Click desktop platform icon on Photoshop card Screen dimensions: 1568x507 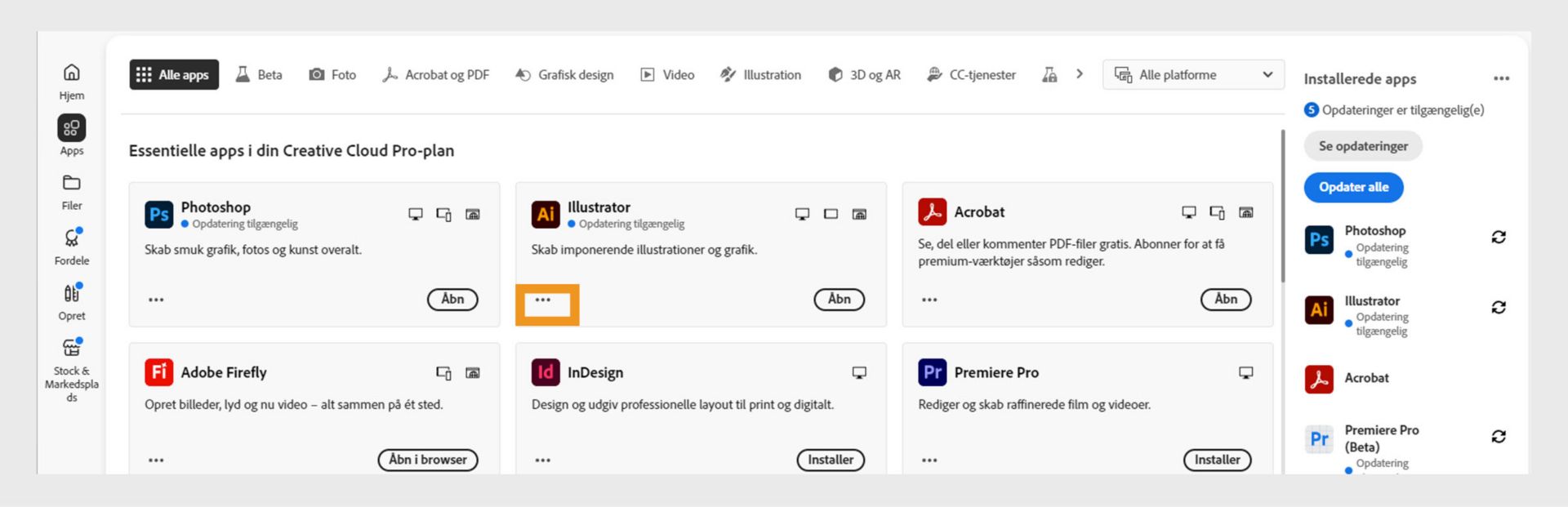click(416, 214)
